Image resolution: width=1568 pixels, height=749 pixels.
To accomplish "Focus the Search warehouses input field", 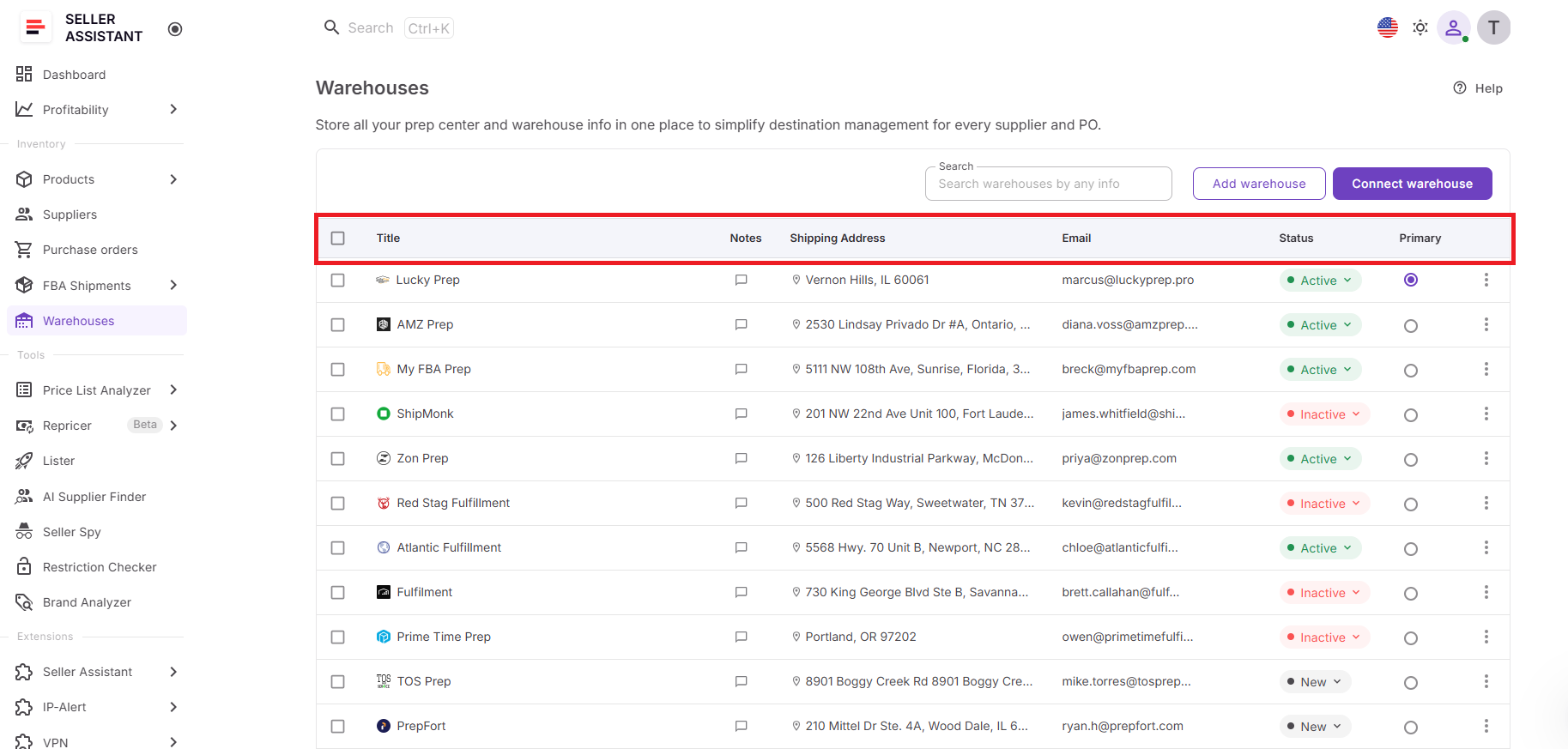I will [x=1049, y=184].
